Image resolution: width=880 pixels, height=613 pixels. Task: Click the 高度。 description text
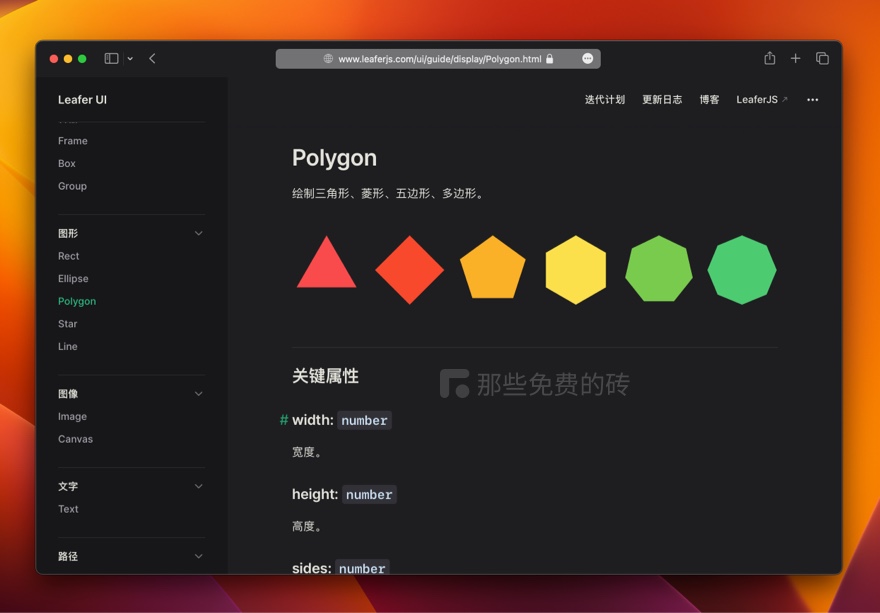(306, 526)
